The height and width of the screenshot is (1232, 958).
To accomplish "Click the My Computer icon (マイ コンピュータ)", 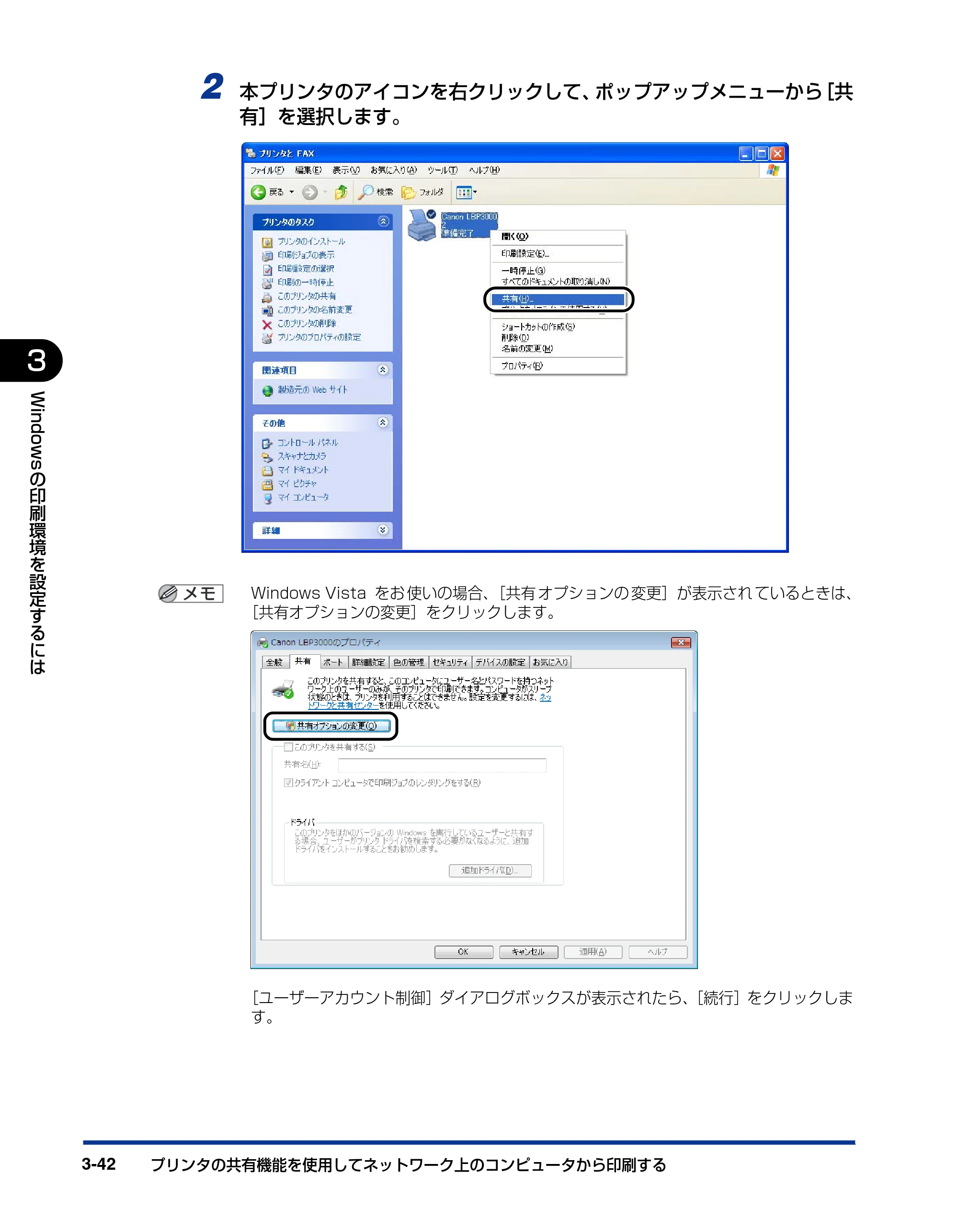I will tap(267, 498).
